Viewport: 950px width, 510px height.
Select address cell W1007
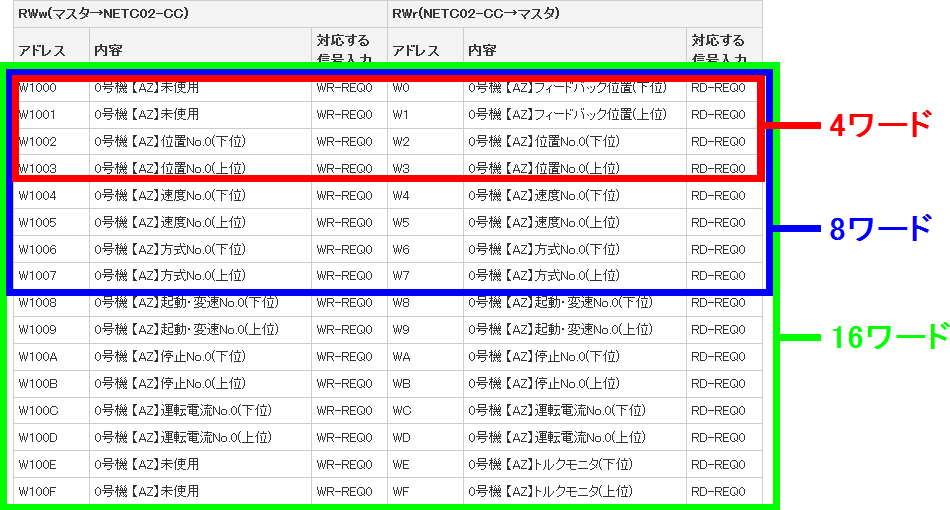[51, 276]
